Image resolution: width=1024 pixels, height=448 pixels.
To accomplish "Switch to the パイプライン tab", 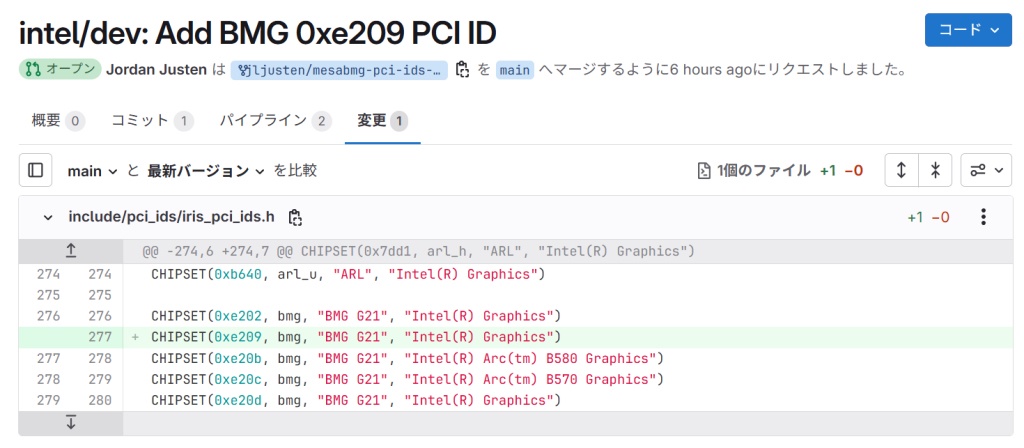I will coord(275,121).
